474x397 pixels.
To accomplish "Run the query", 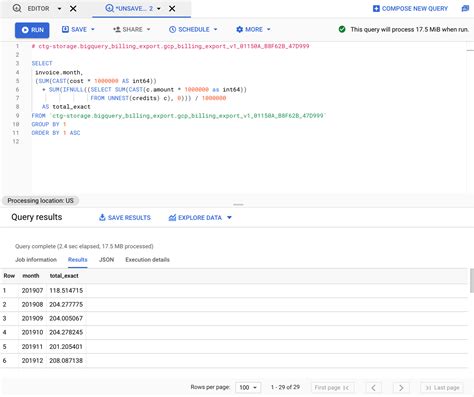I will click(32, 30).
